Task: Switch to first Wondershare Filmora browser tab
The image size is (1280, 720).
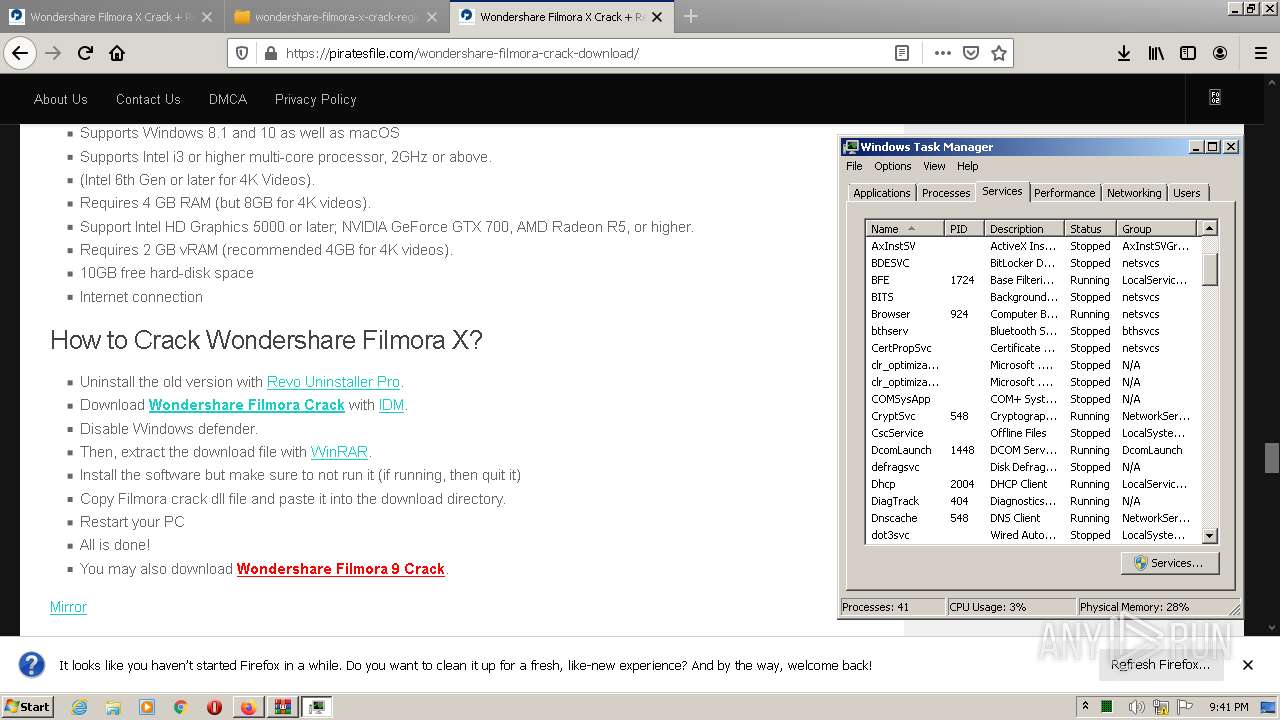Action: [x=110, y=17]
